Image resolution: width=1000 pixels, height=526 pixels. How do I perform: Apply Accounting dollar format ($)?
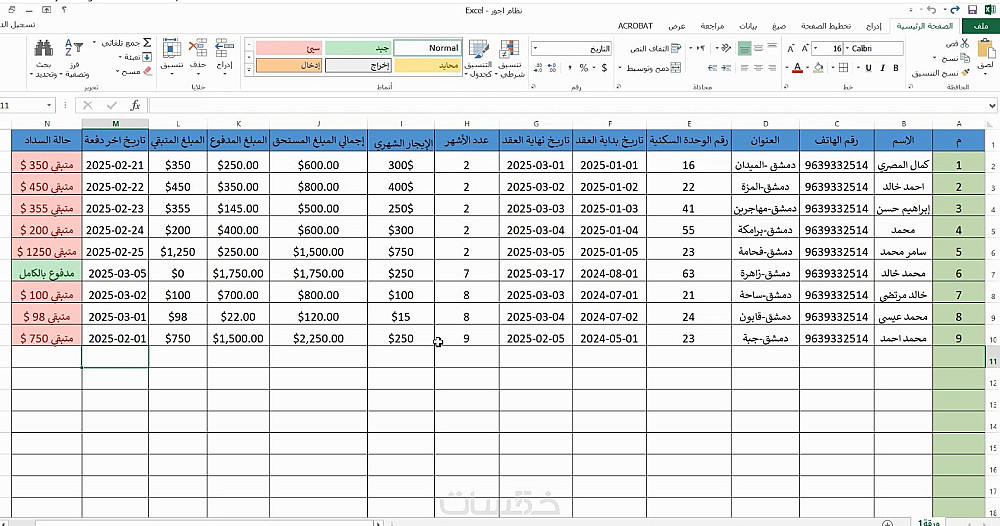[x=604, y=68]
